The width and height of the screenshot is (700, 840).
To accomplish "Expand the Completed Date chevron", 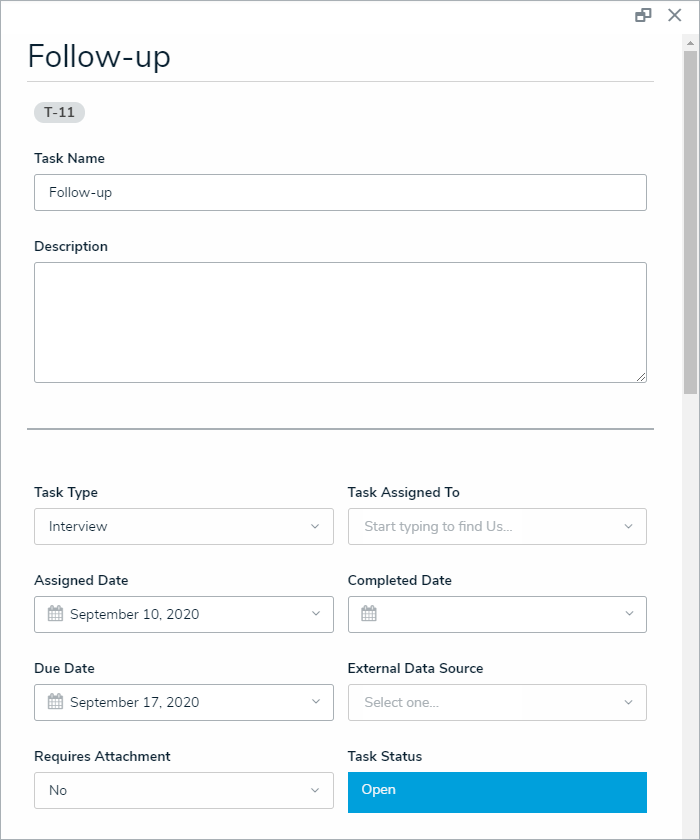I will (x=628, y=614).
